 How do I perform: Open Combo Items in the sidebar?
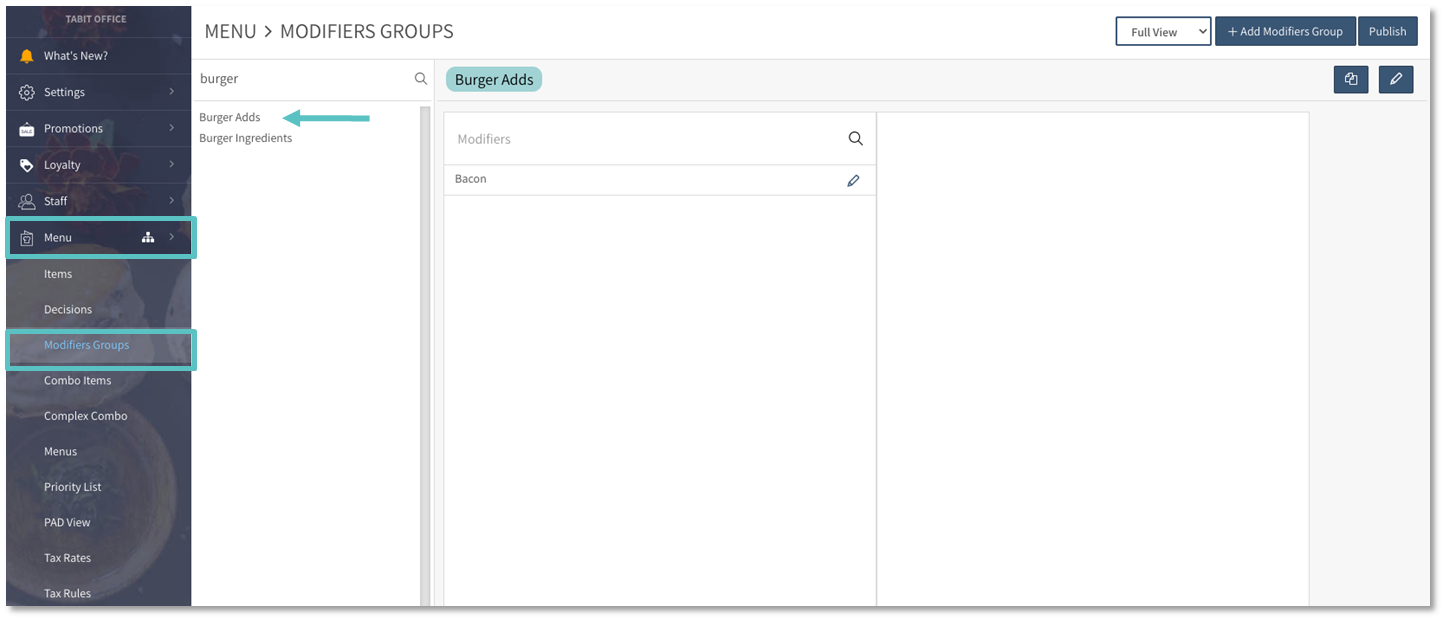click(x=78, y=380)
